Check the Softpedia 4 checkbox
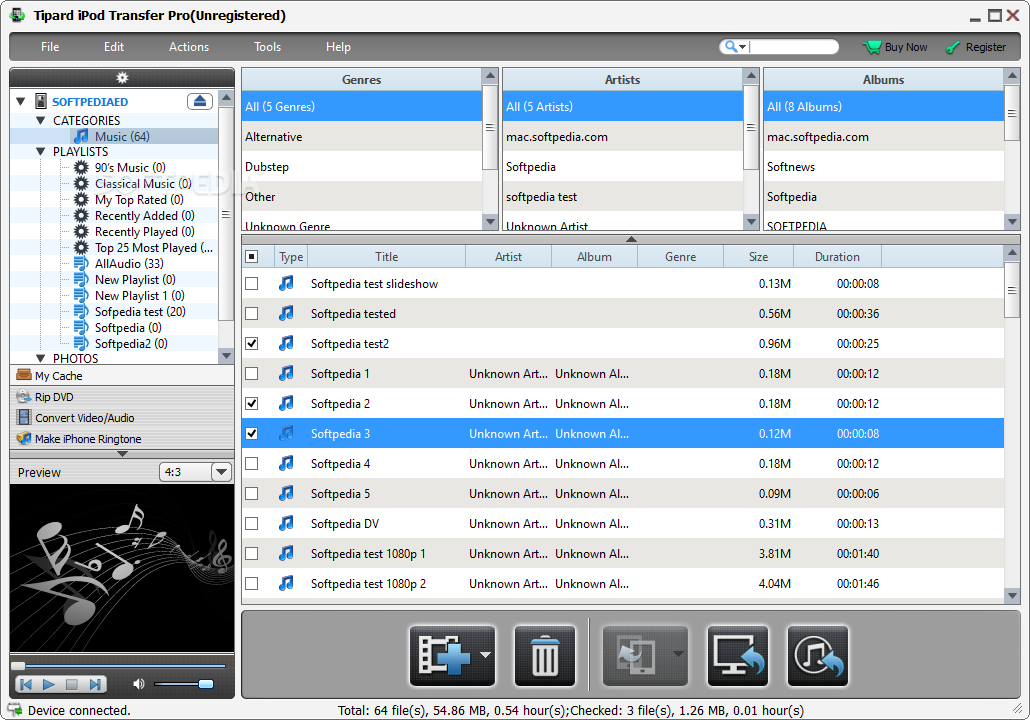This screenshot has width=1030, height=720. point(252,464)
